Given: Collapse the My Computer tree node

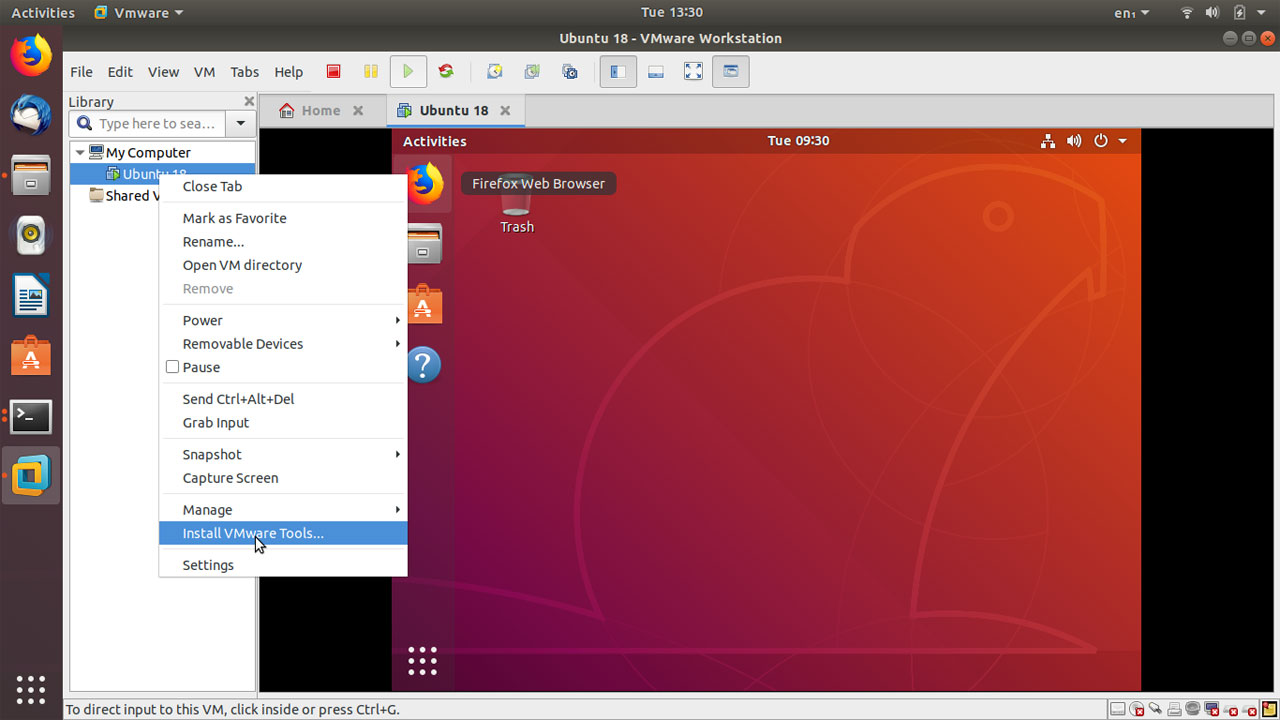Looking at the screenshot, I should [80, 152].
